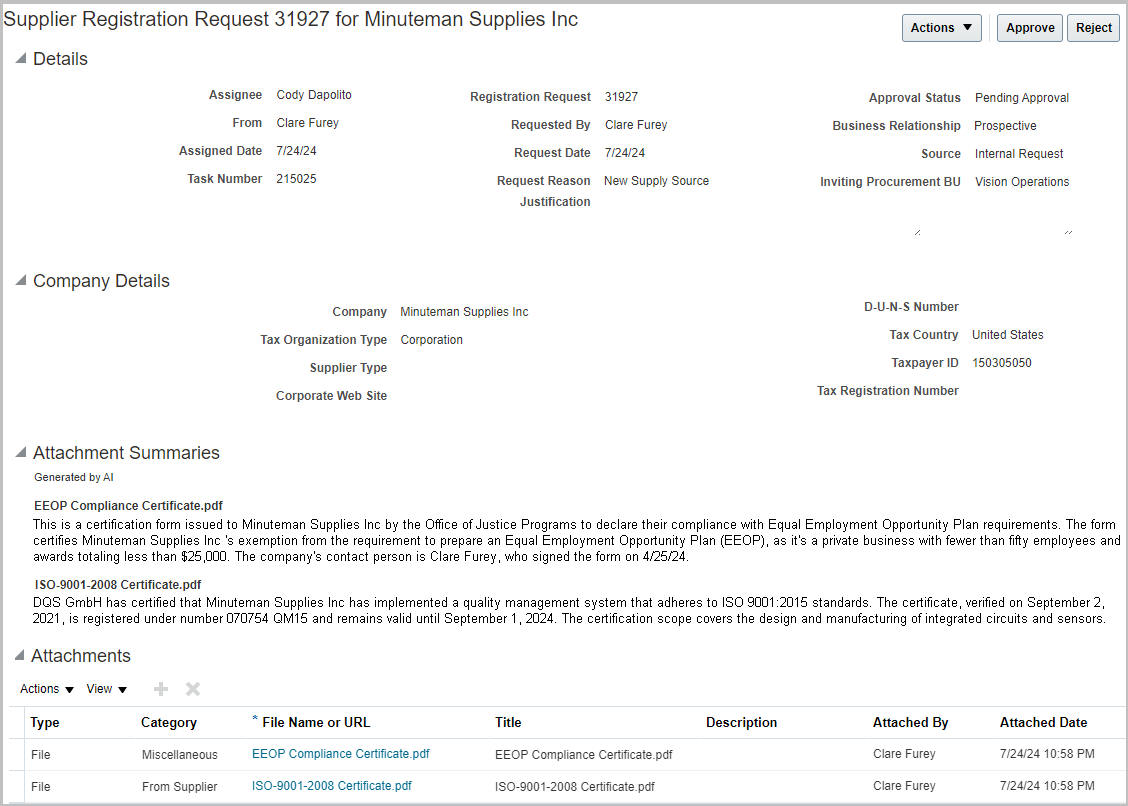
Task: Click the Business Relationship Prospective value
Action: (x=1005, y=126)
